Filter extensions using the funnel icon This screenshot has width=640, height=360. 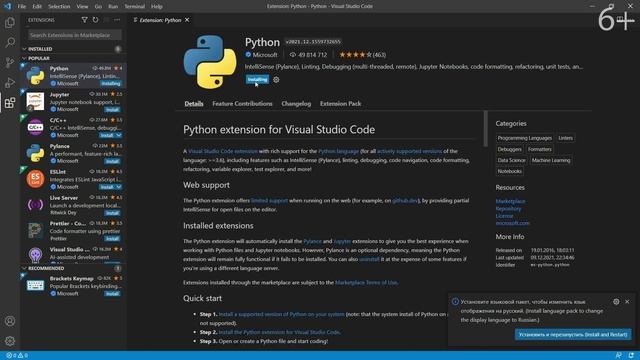point(84,20)
